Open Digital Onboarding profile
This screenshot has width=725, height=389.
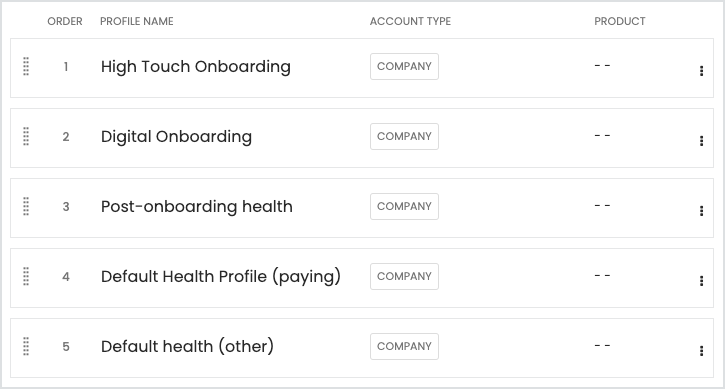(x=176, y=137)
